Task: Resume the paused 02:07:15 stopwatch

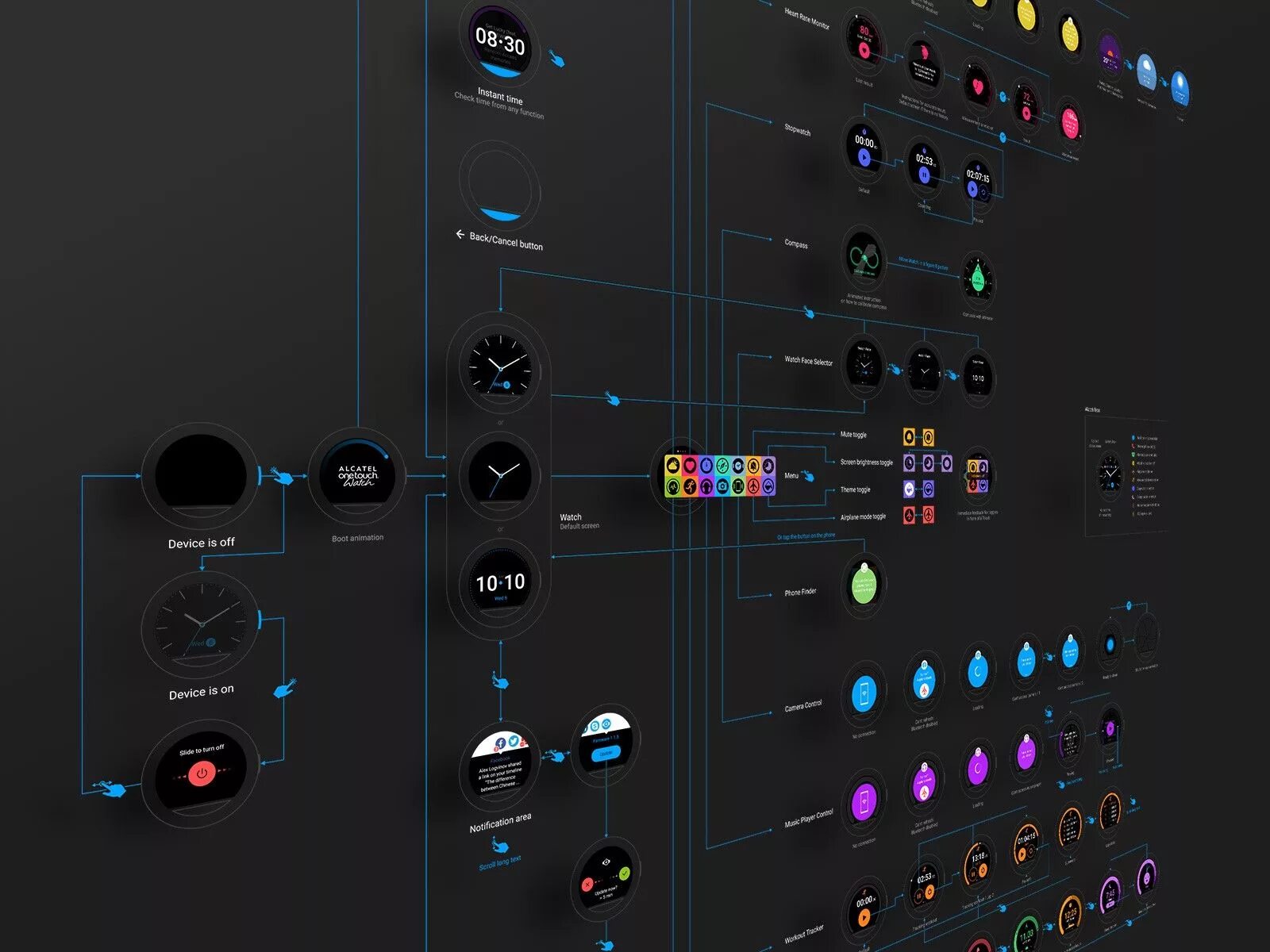Action: coord(972,189)
